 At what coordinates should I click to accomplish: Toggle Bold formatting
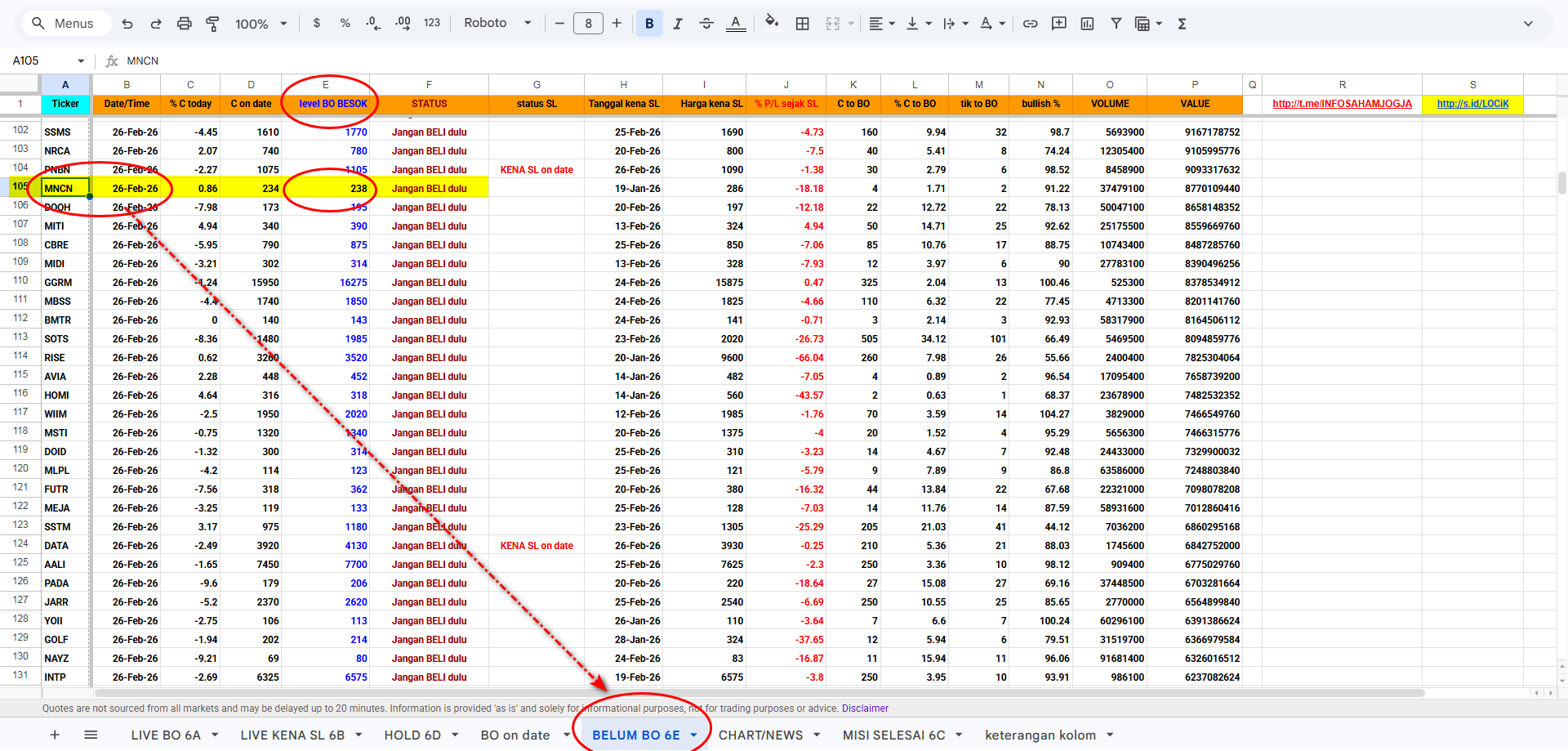[x=649, y=24]
